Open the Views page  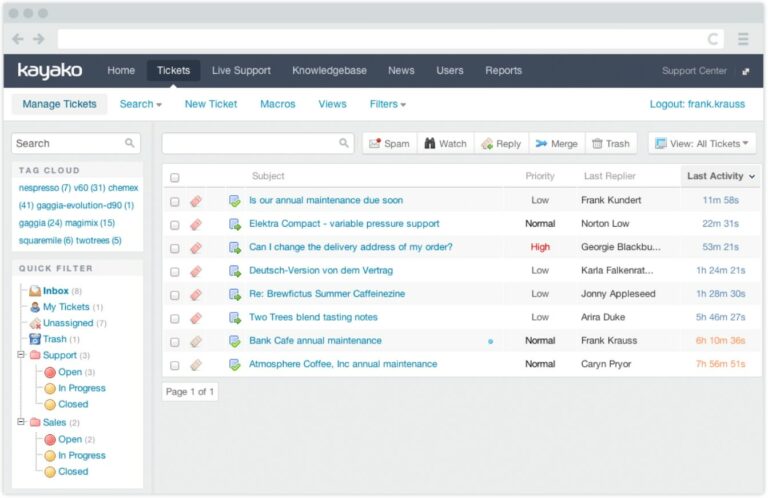(x=332, y=104)
